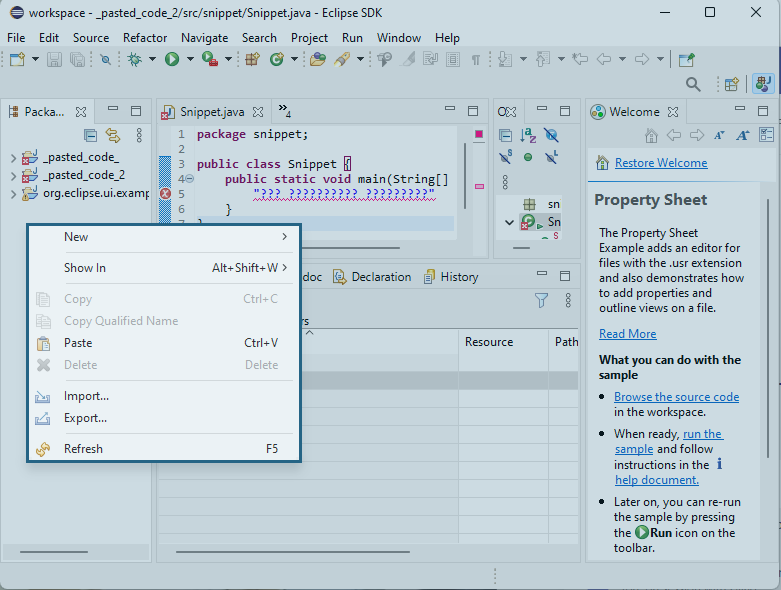This screenshot has height=590, width=781.
Task: Toggle Hide Fields in the Outline view
Action: [x=551, y=135]
